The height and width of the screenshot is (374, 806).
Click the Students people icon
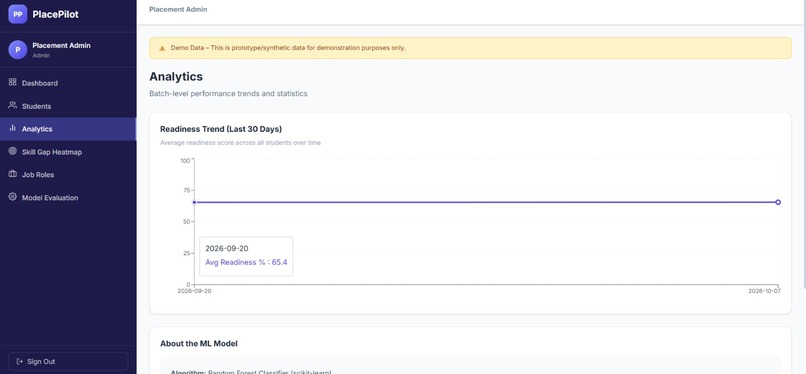click(x=13, y=105)
